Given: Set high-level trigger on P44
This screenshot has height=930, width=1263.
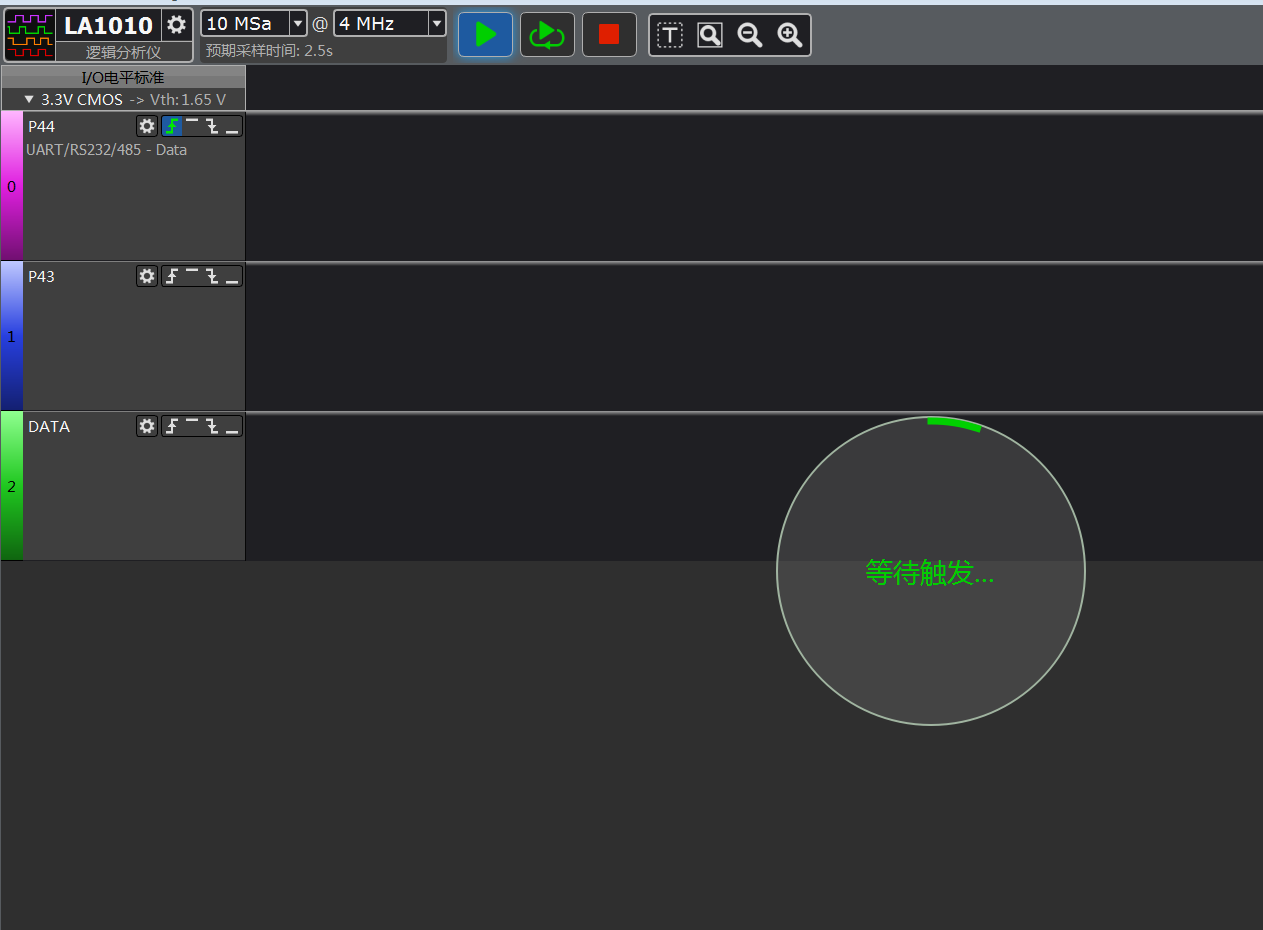Looking at the screenshot, I should point(192,126).
